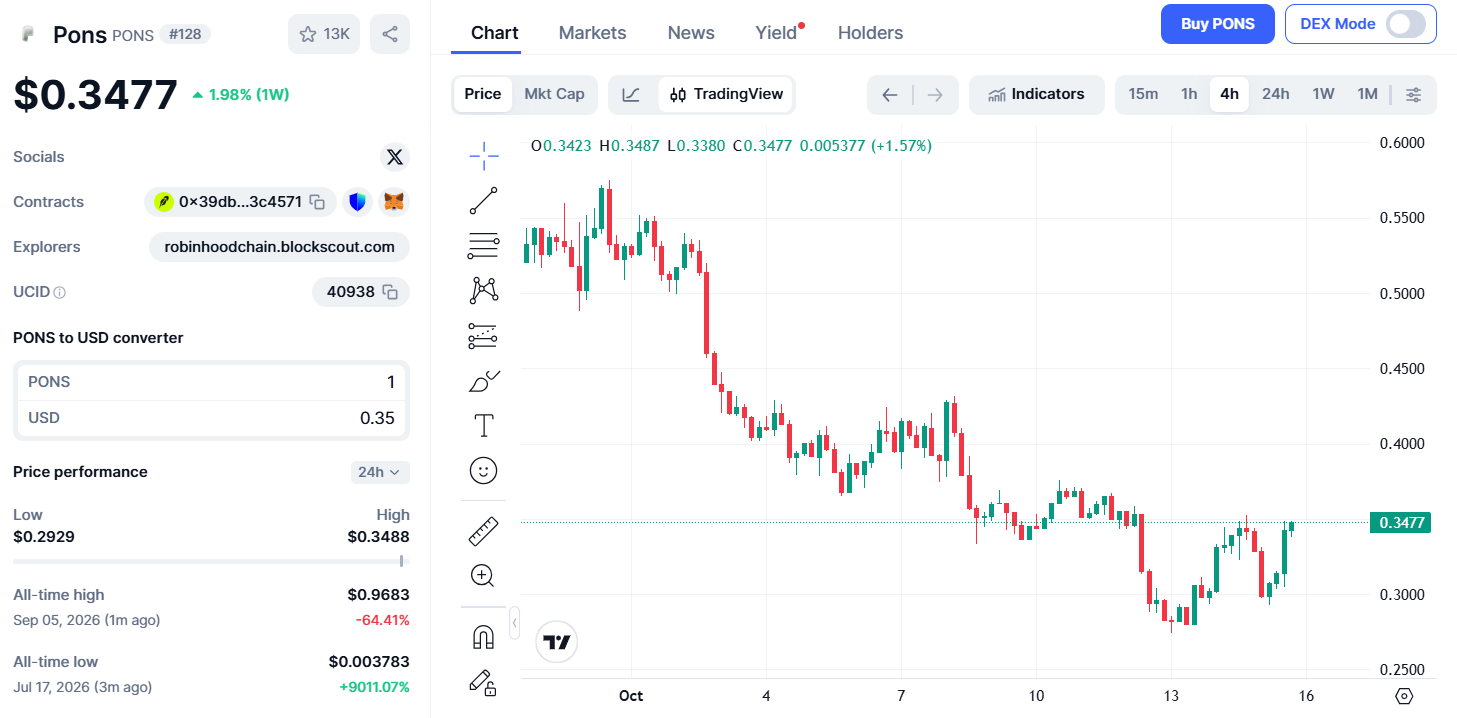The height and width of the screenshot is (718, 1457).
Task: Edit the PONS converter amount field
Action: point(211,382)
